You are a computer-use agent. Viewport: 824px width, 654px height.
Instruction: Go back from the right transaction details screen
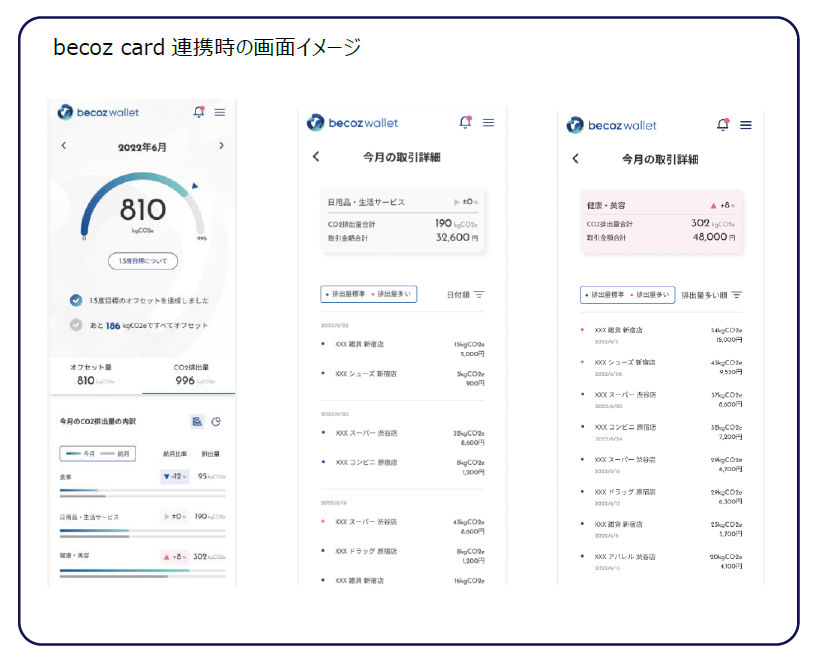(x=575, y=159)
